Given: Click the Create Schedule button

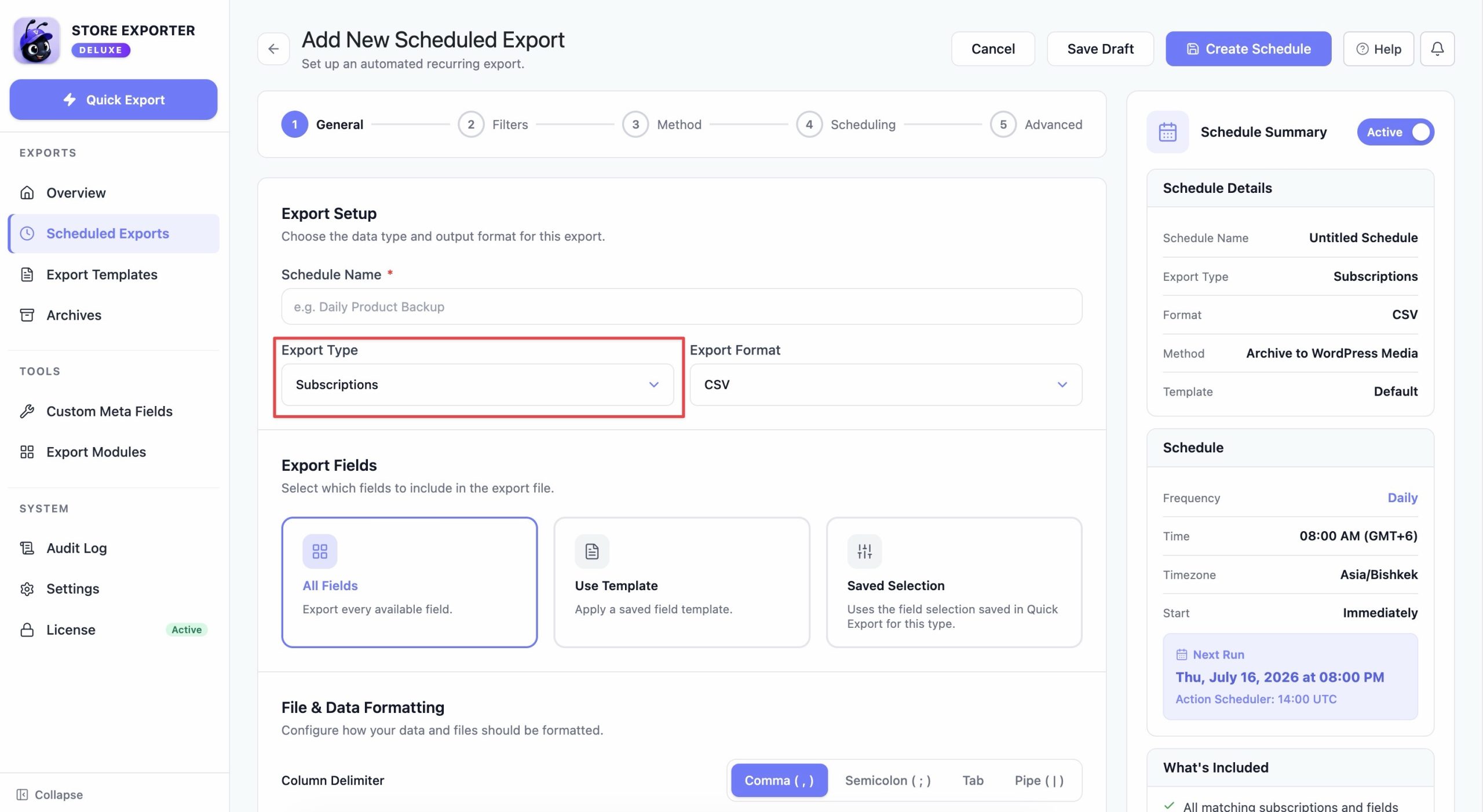Looking at the screenshot, I should [x=1248, y=49].
